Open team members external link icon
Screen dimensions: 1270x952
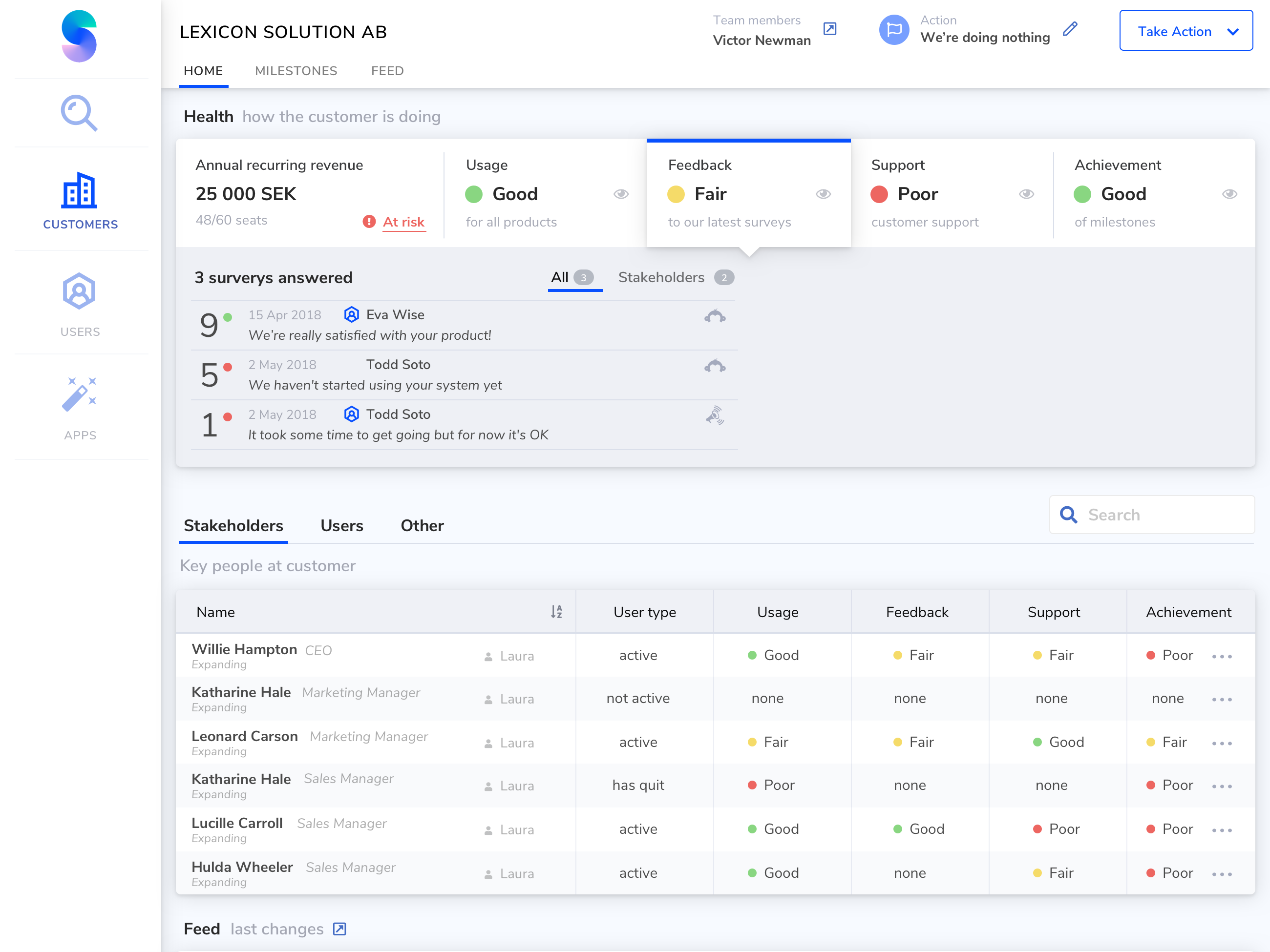point(829,29)
